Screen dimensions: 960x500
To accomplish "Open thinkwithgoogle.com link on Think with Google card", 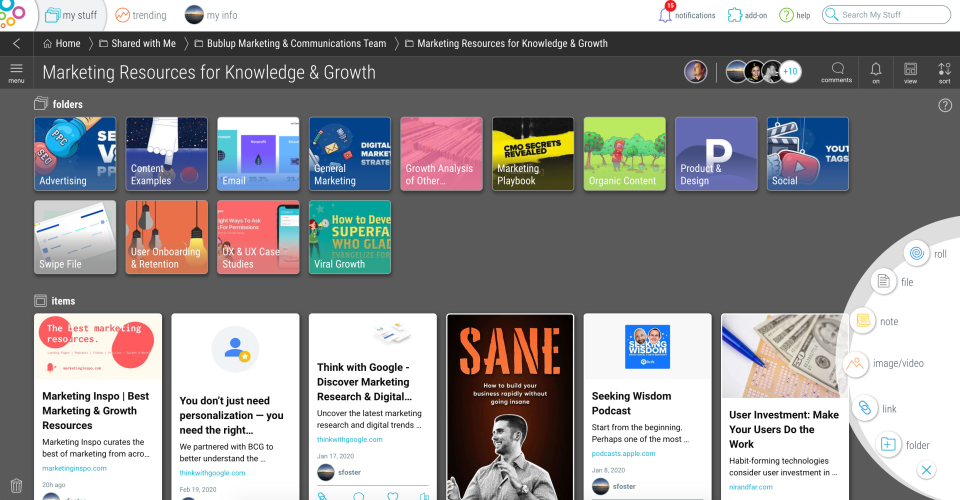I will (x=350, y=439).
